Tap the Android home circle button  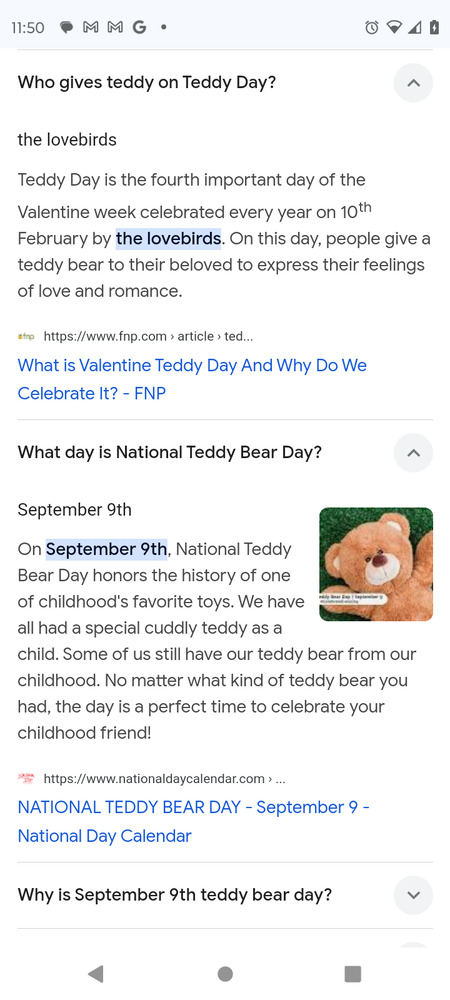(x=225, y=973)
